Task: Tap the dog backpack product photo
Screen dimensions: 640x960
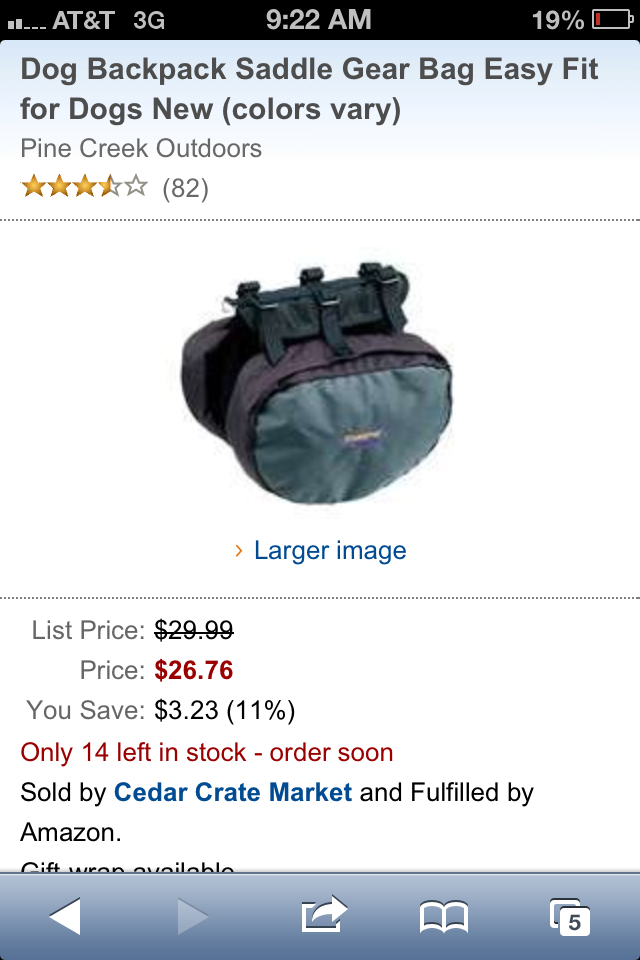Action: (x=317, y=382)
